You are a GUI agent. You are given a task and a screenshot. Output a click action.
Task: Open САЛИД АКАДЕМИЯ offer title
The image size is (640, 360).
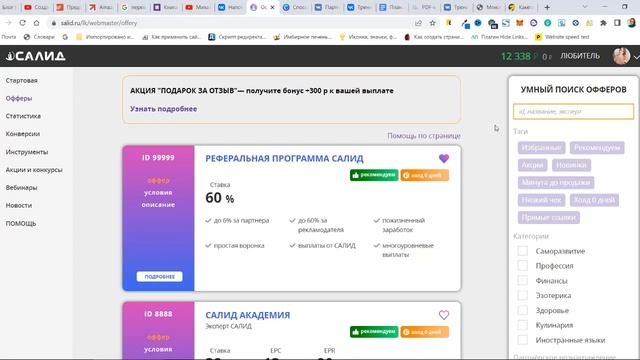click(247, 315)
